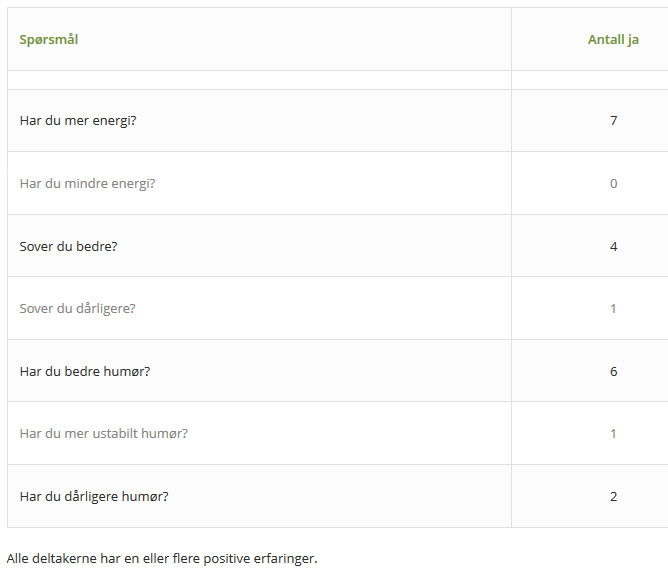Select the 'Sover du bedre?' question
668x578 pixels.
coord(68,246)
